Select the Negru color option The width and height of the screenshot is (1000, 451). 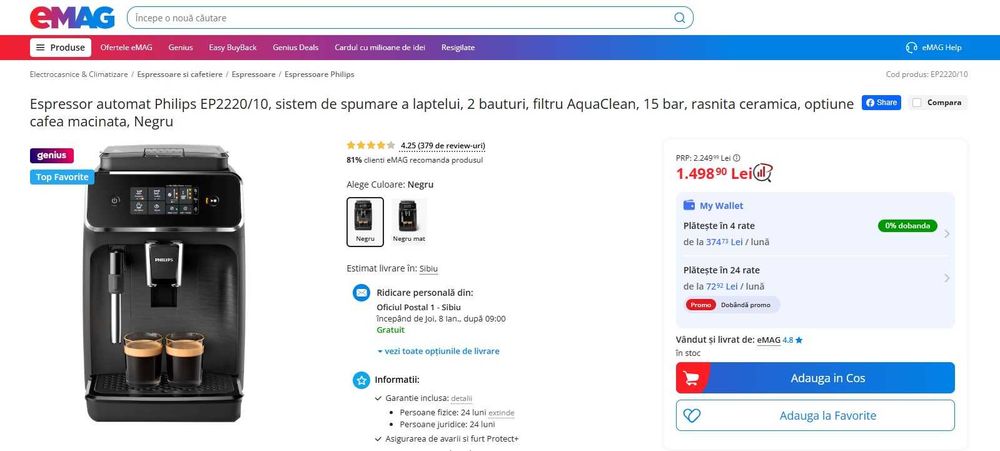pos(365,220)
